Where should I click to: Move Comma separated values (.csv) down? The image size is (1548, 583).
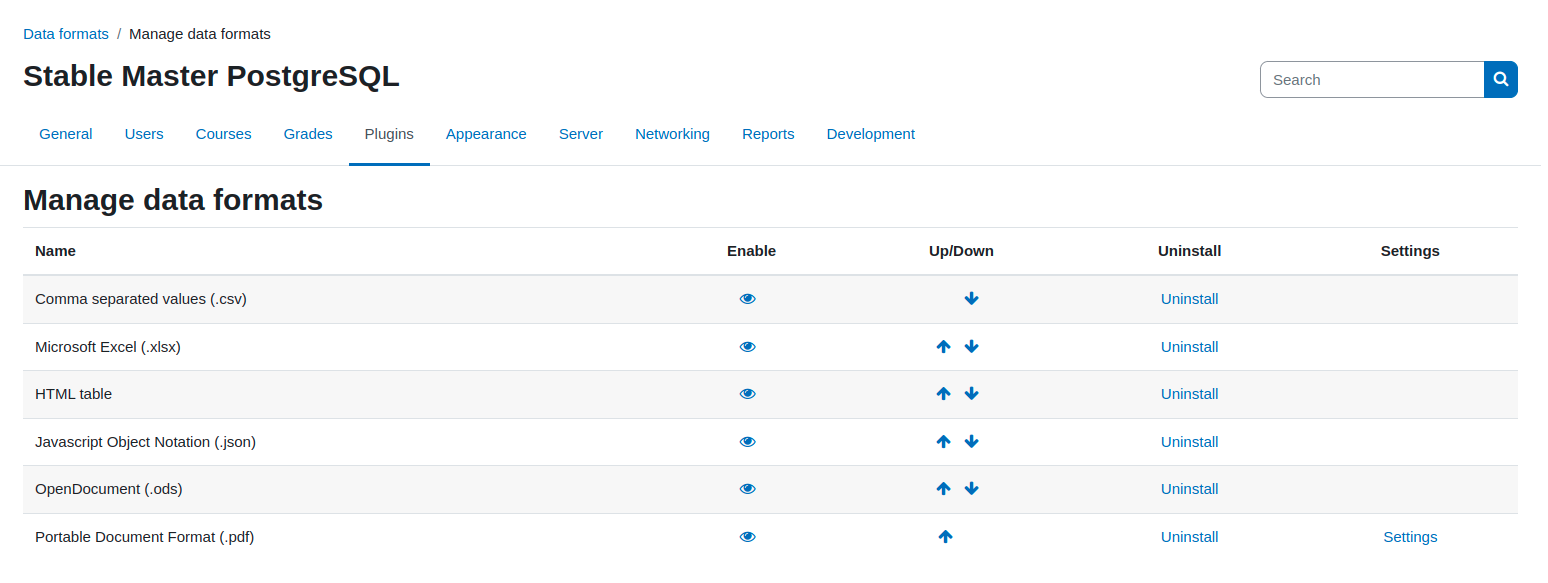click(972, 299)
